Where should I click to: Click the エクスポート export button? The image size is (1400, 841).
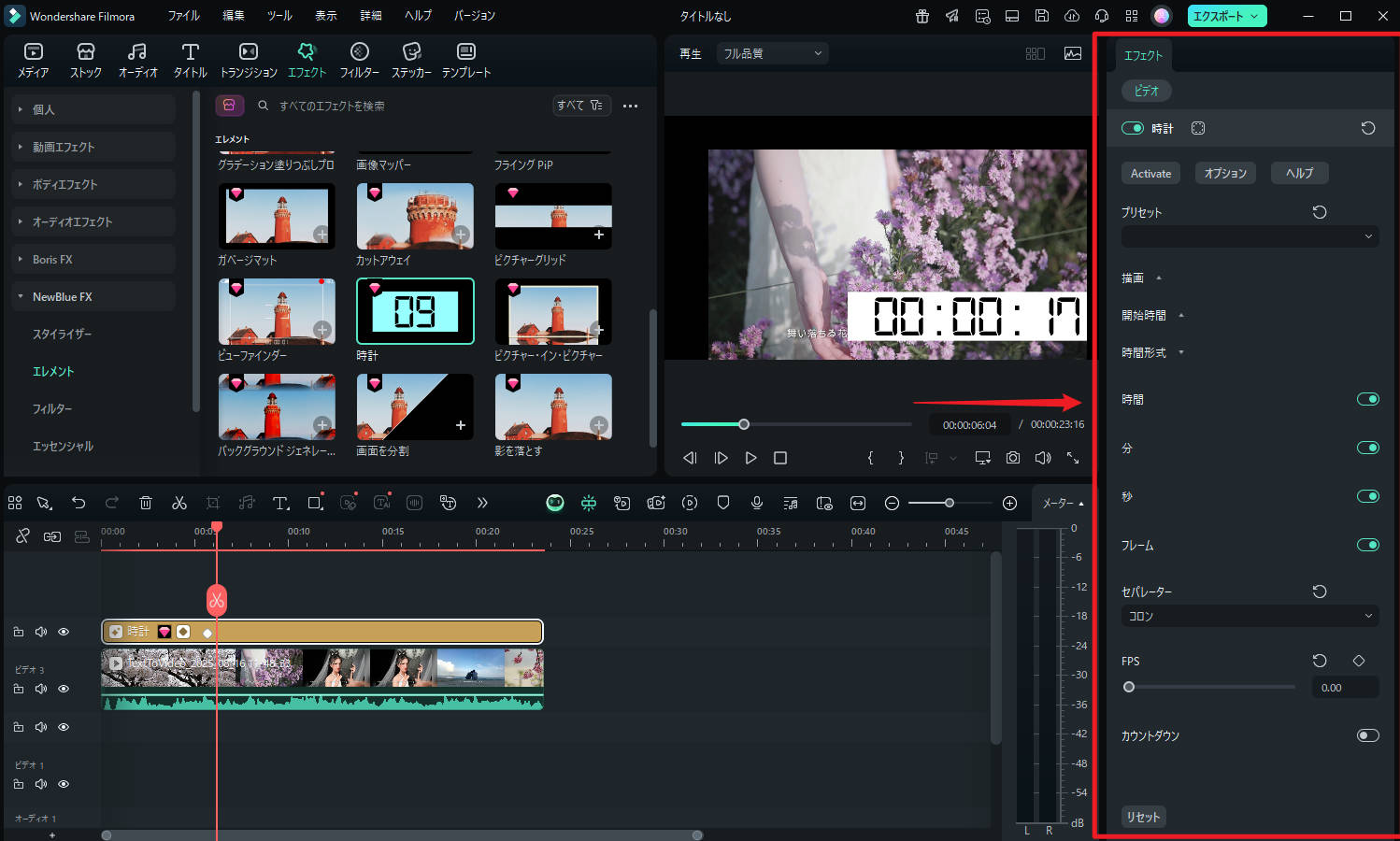[x=1226, y=16]
